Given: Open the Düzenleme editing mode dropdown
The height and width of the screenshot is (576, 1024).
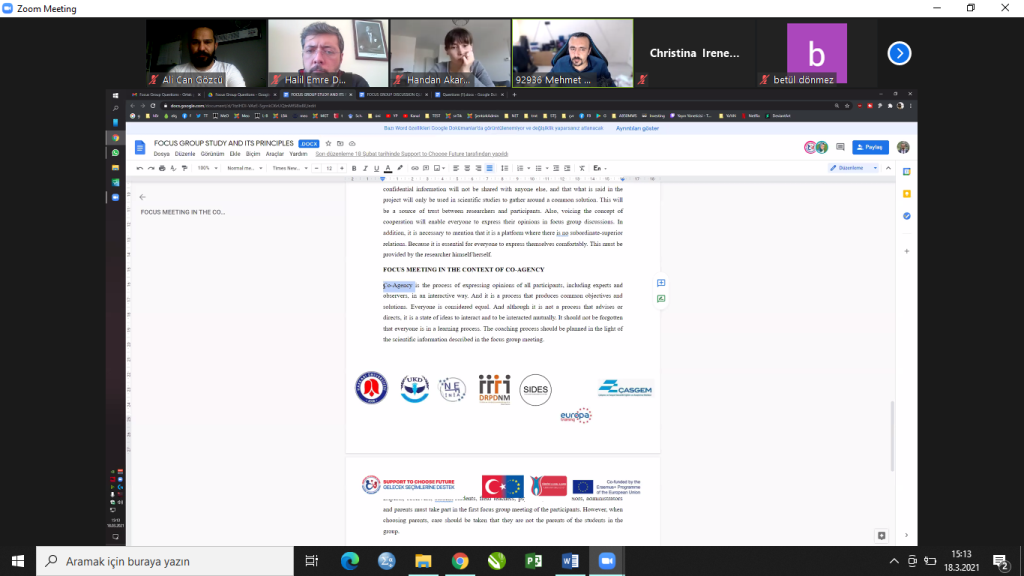Looking at the screenshot, I should pyautogui.click(x=854, y=168).
